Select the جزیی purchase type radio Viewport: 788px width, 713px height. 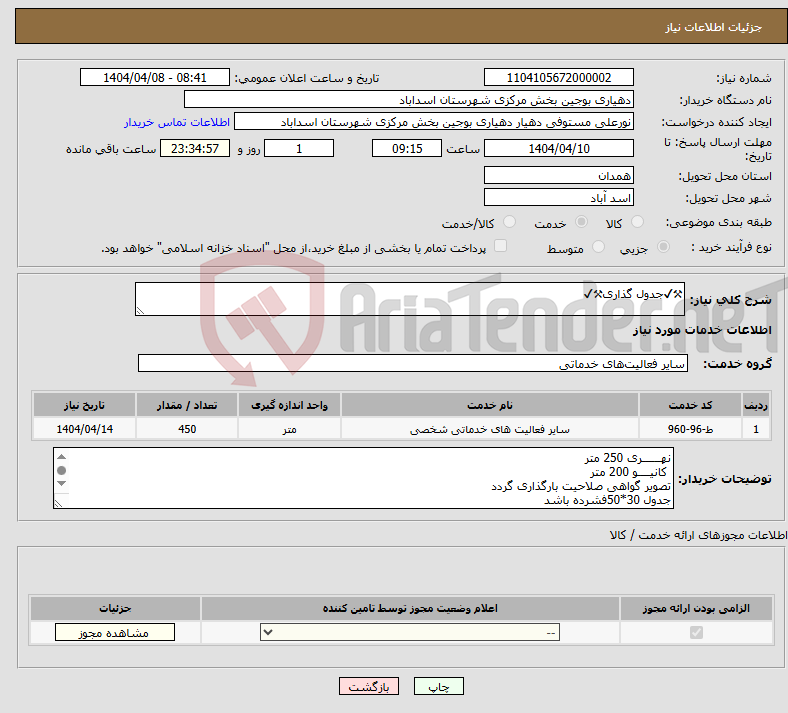click(x=663, y=247)
